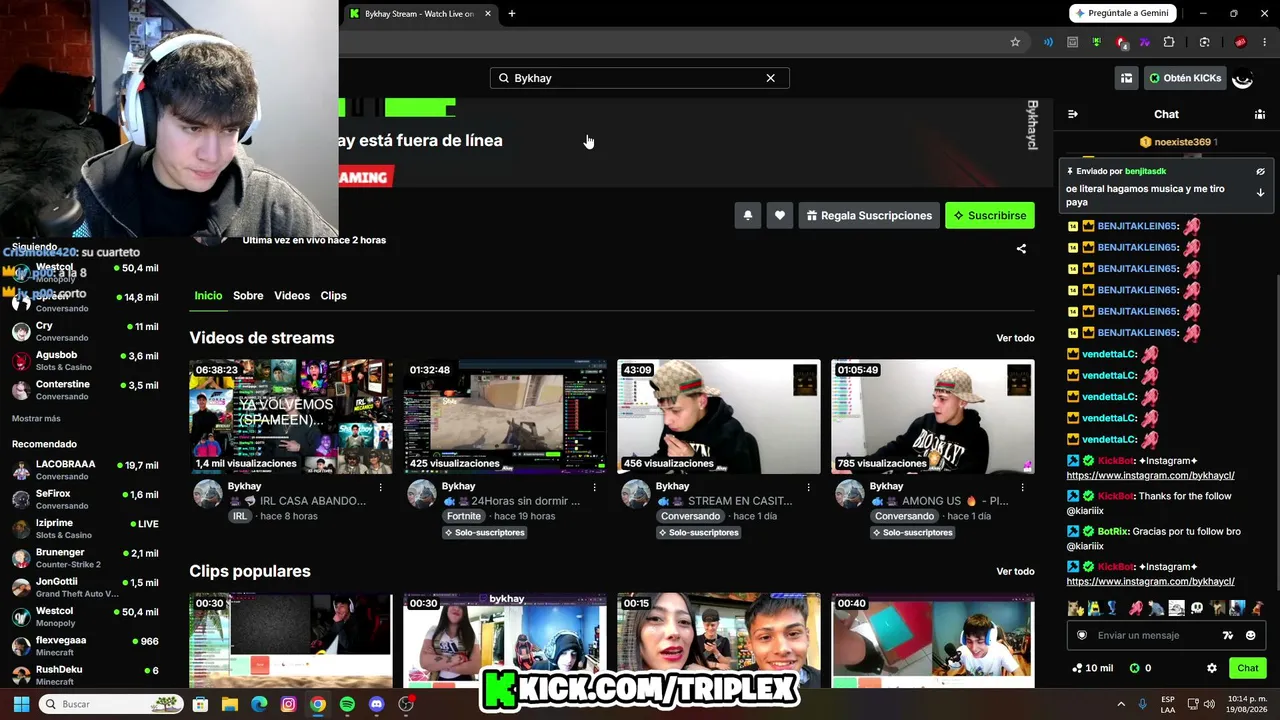This screenshot has width=1280, height=720.
Task: Open Chrome extensions puzzle icon
Action: pyautogui.click(x=1168, y=42)
